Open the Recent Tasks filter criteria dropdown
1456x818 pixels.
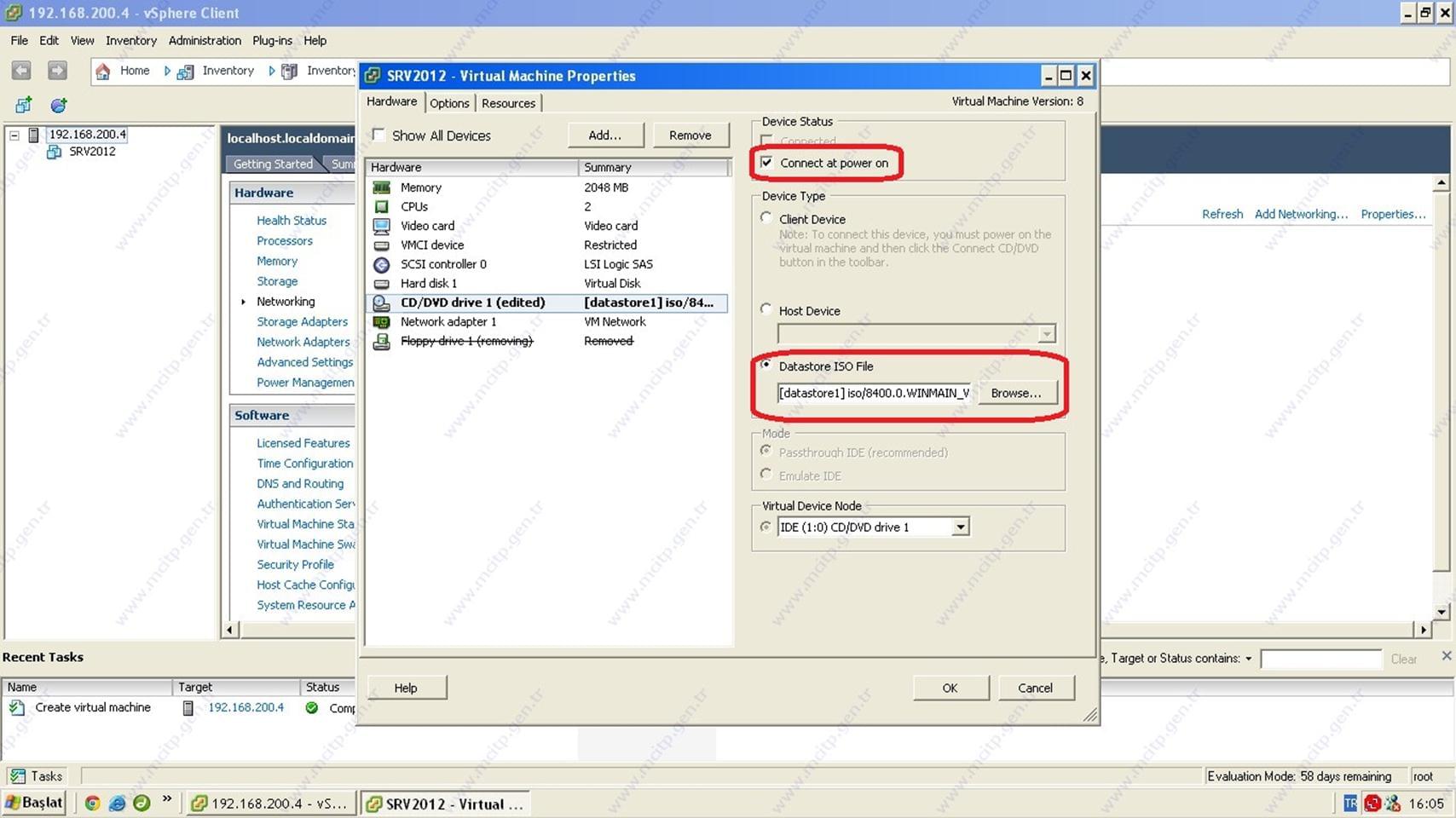pos(1249,659)
